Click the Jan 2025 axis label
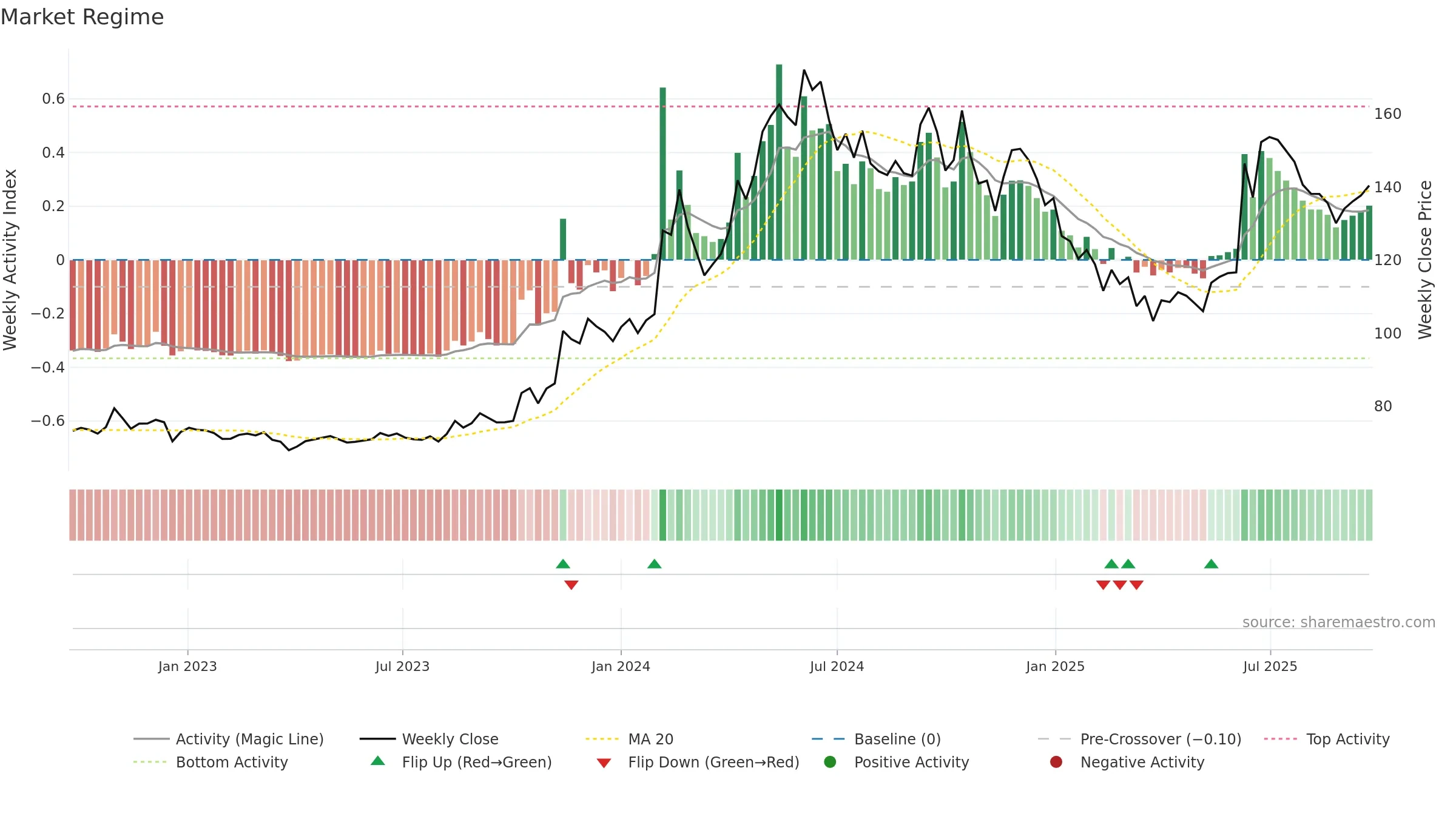 (1055, 667)
